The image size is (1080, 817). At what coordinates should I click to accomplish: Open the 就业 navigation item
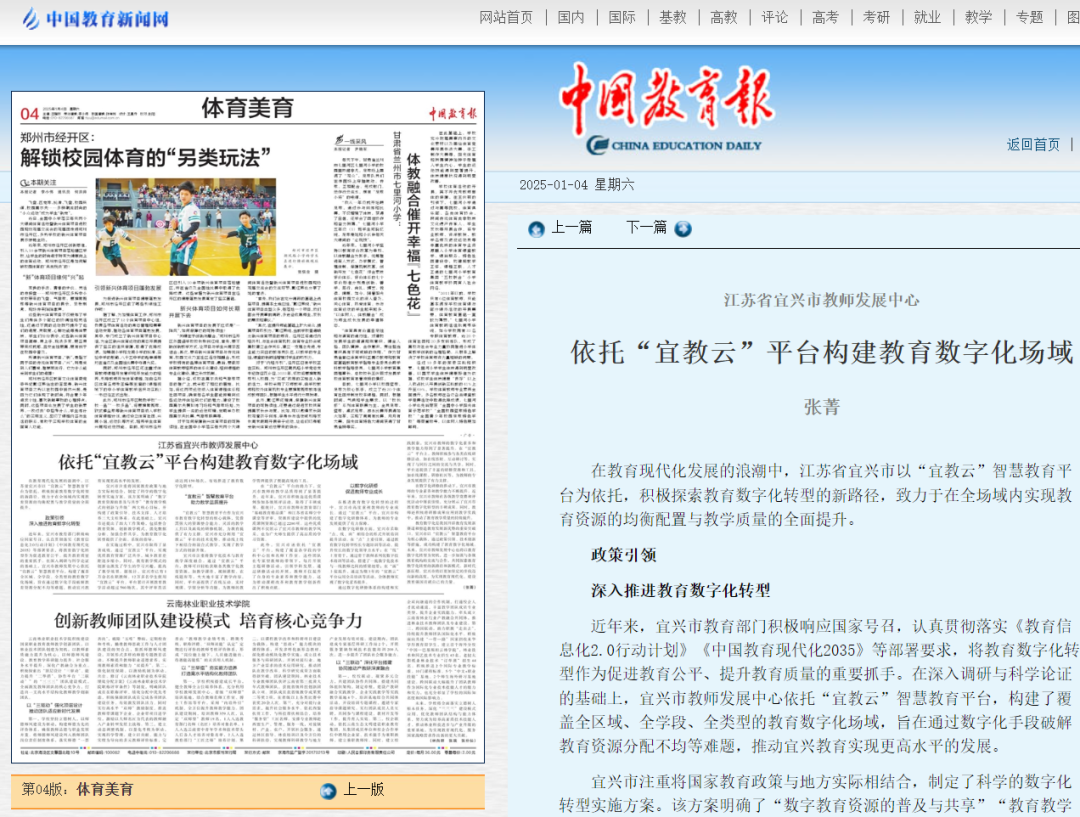tap(927, 17)
